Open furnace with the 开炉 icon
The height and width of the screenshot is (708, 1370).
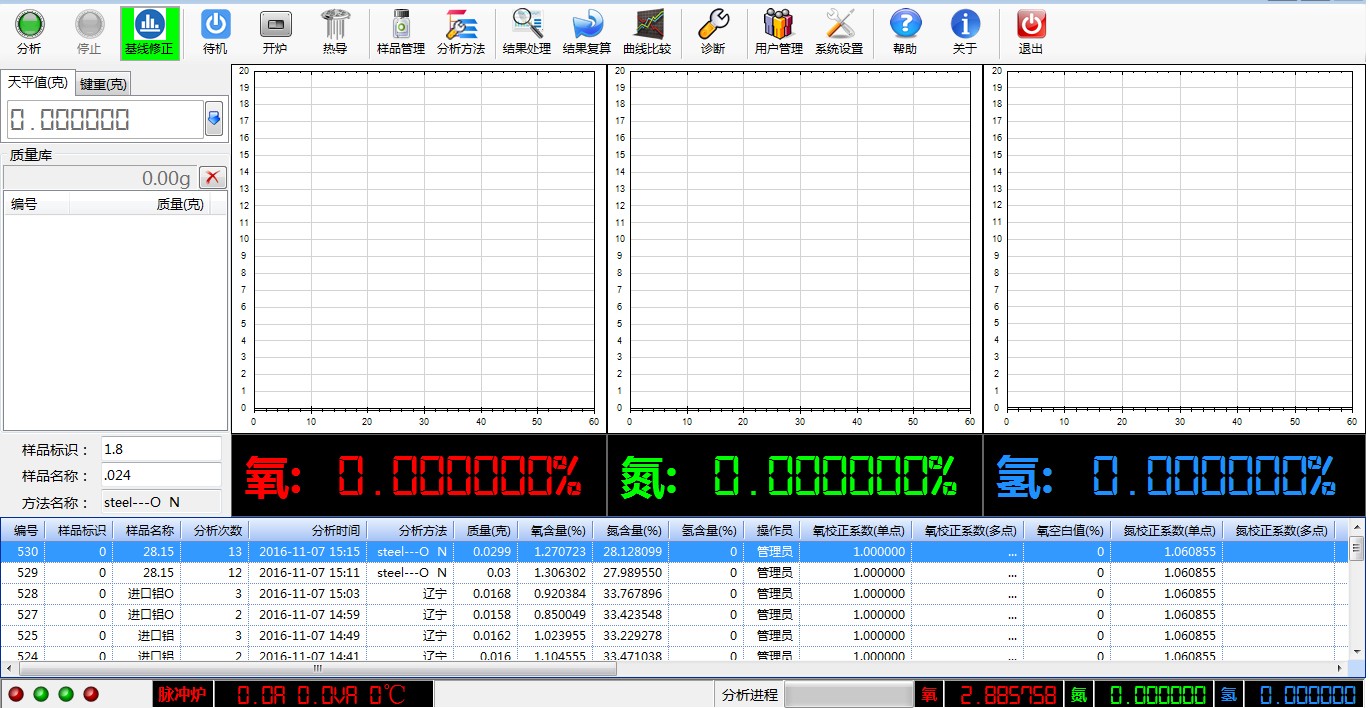[275, 32]
